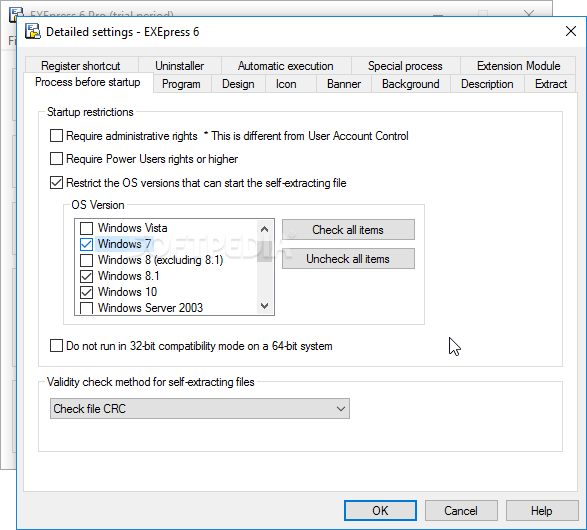This screenshot has height=530, width=587.
Task: Check Windows Vista in OS list
Action: coord(86,228)
